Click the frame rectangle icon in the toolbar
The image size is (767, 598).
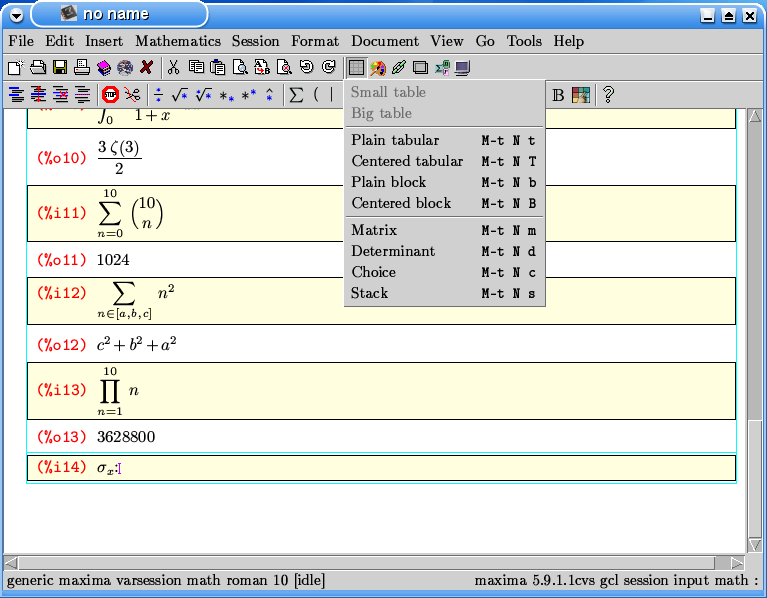click(x=420, y=67)
